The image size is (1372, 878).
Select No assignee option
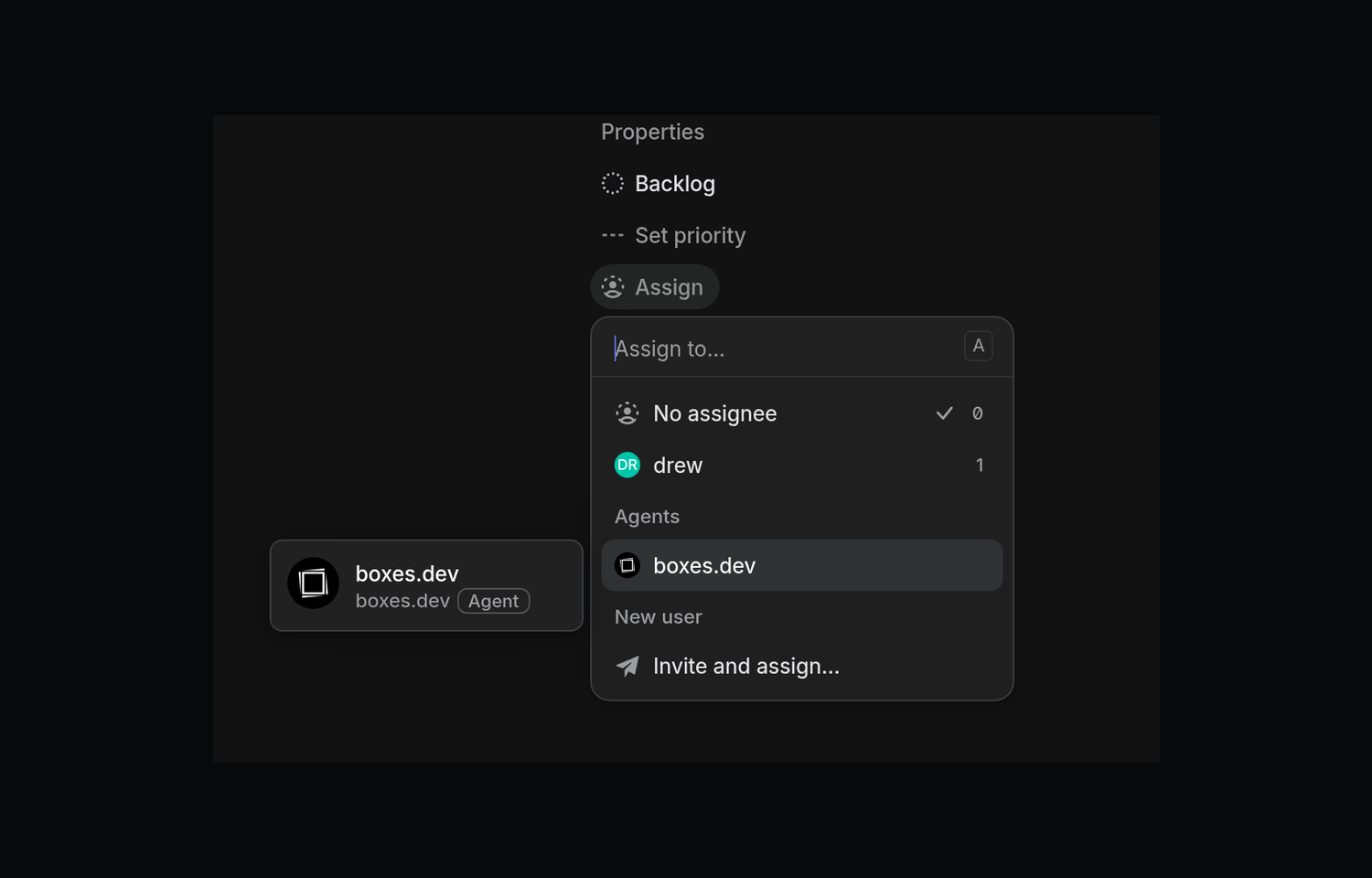pyautogui.click(x=802, y=413)
